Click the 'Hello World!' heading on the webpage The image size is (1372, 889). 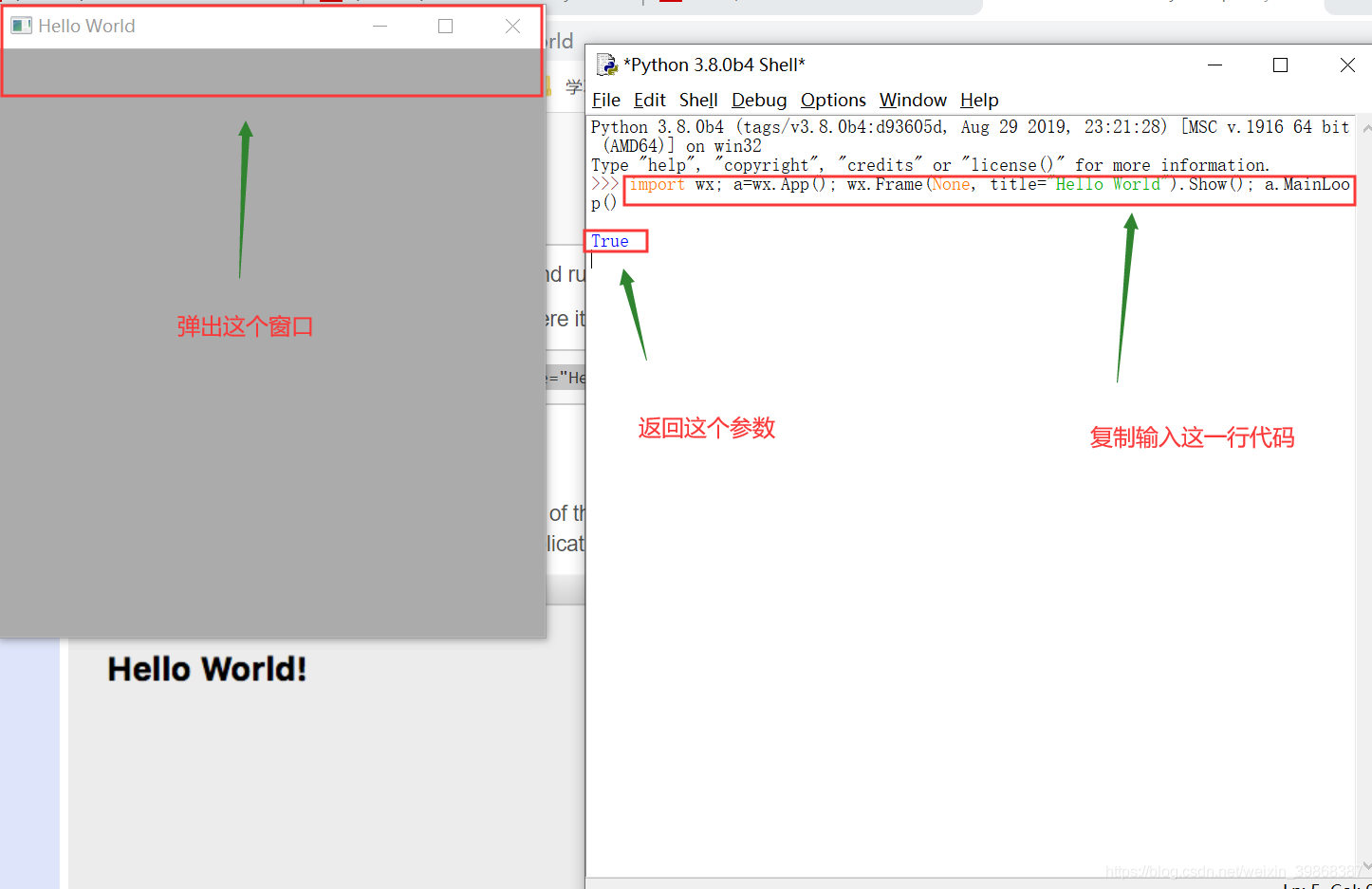click(x=207, y=669)
